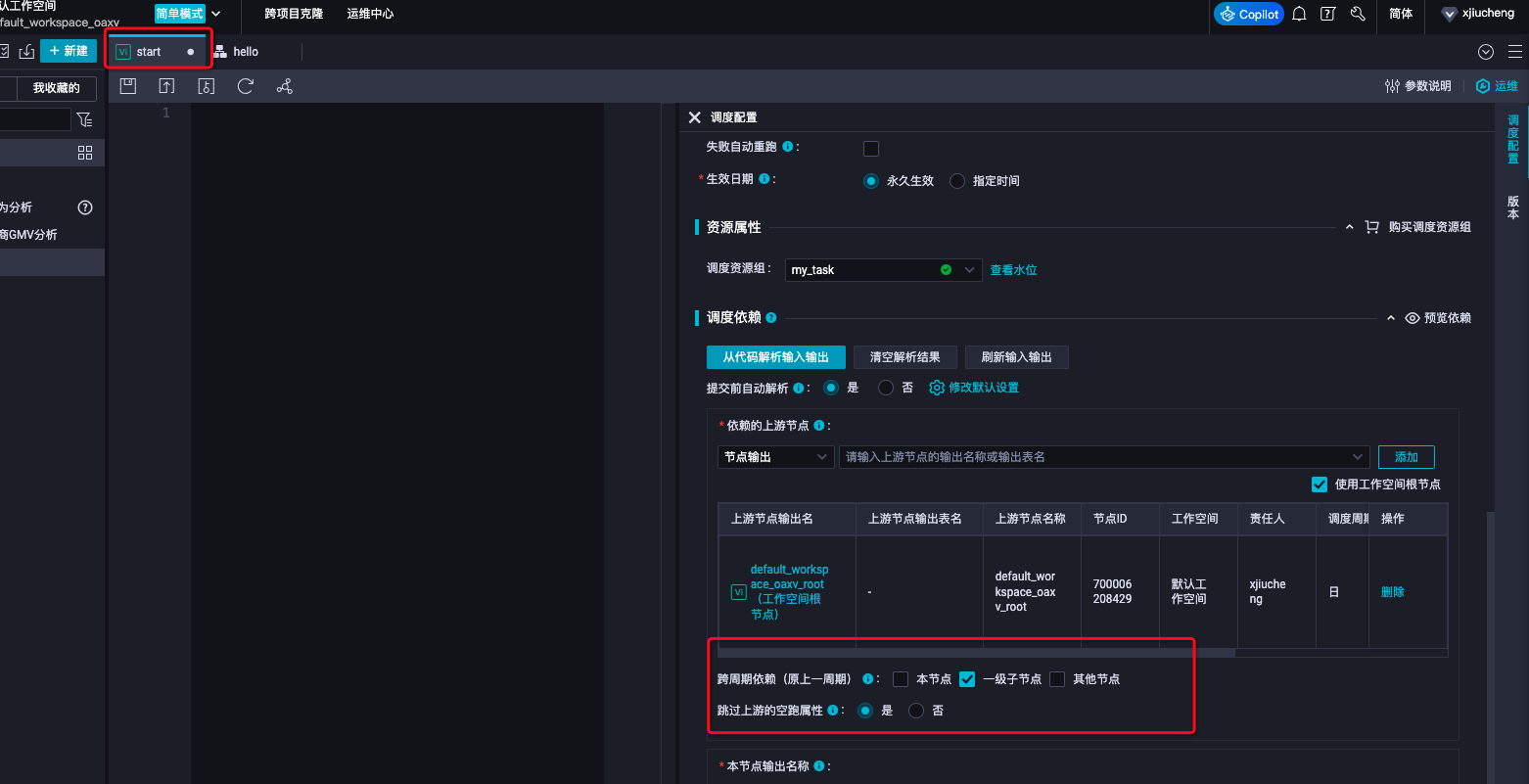Click info icon next to 跳过上游的空跑属性
This screenshot has width=1529, height=784.
pos(832,711)
